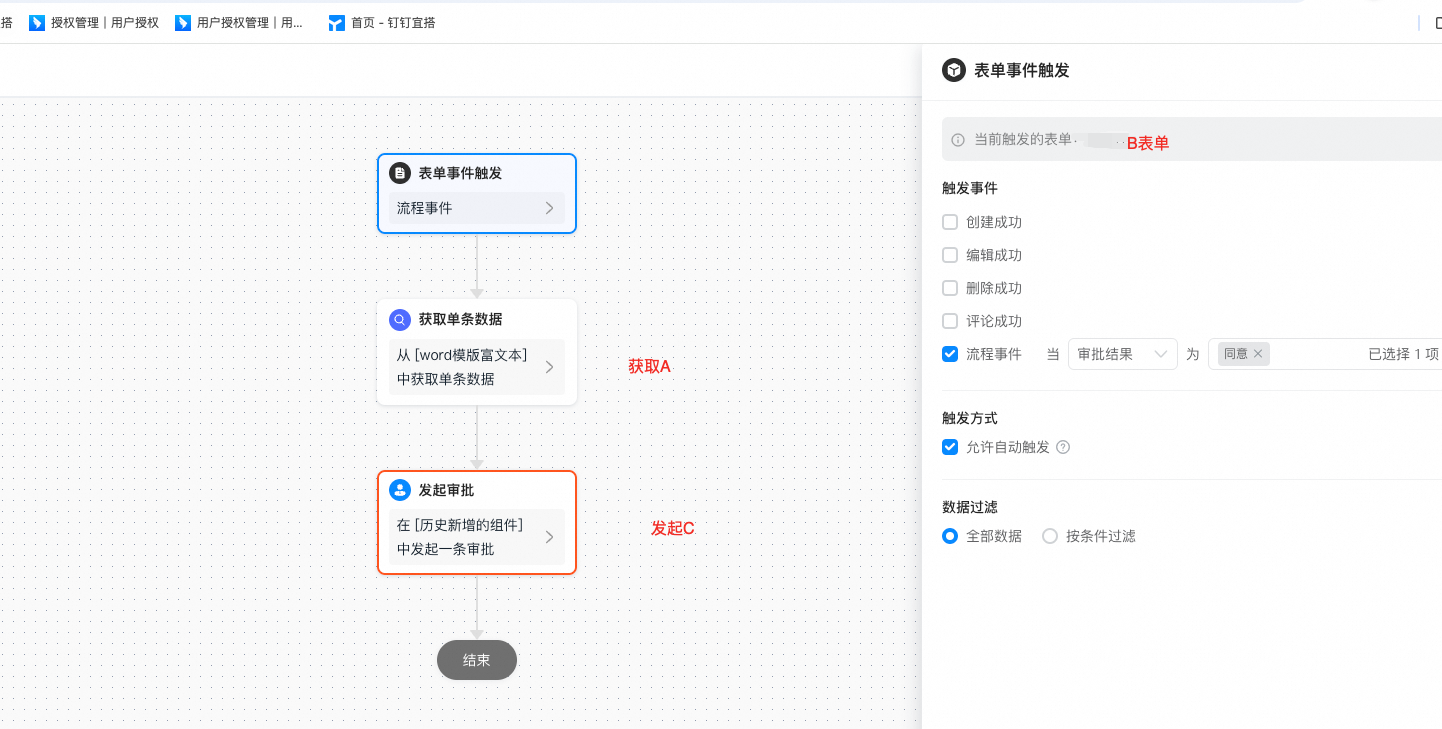Click the info icon next to 当前触发的表单
The height and width of the screenshot is (729, 1442).
[x=958, y=141]
